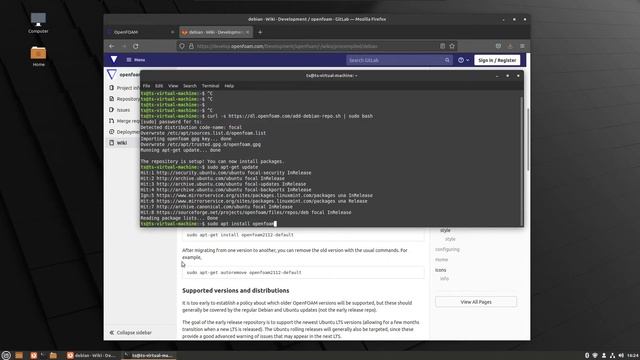Click the padlock site security icon
Screen dimensions: 640x360
point(191,46)
